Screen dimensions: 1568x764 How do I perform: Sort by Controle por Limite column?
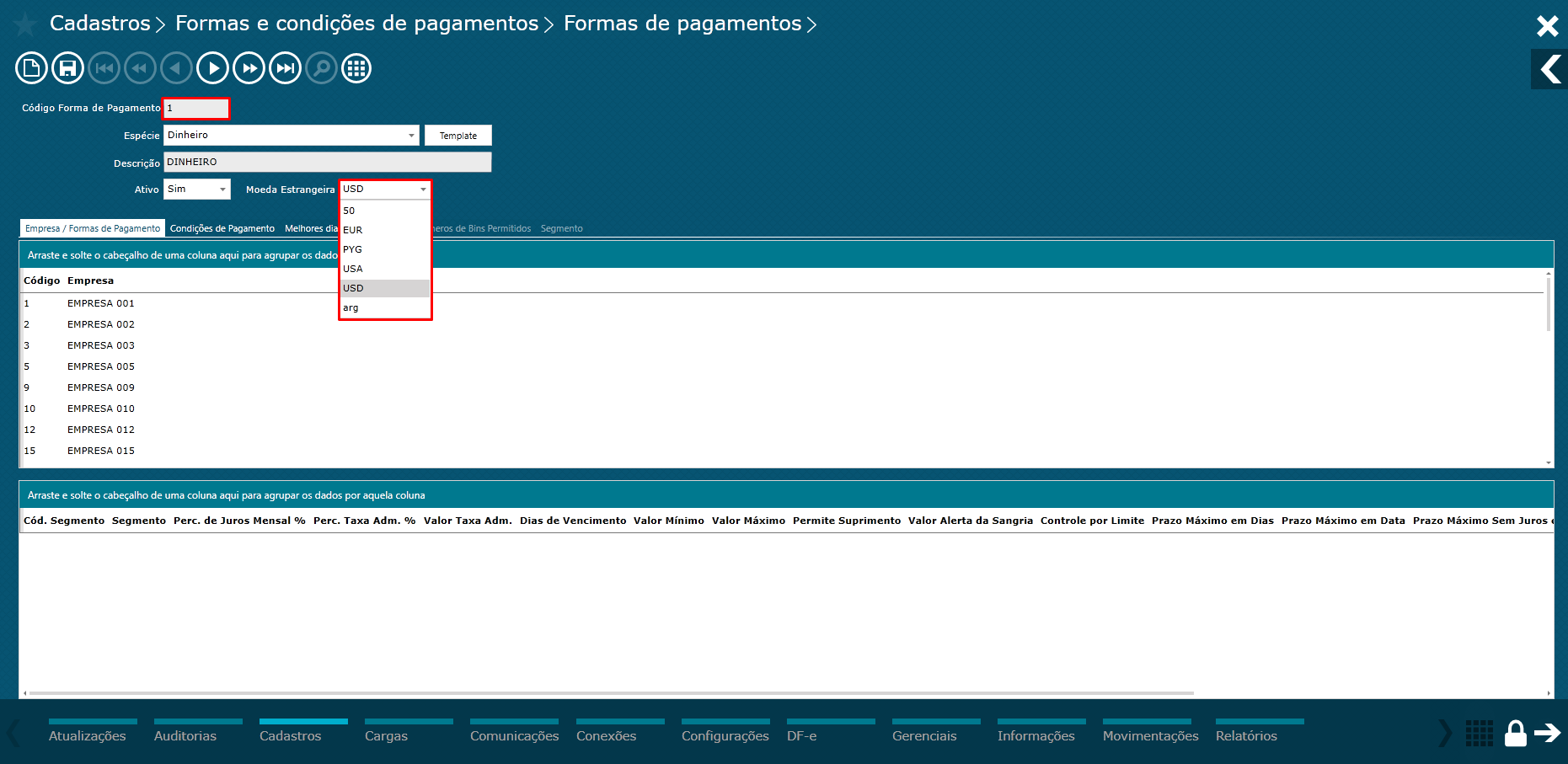(x=1092, y=521)
